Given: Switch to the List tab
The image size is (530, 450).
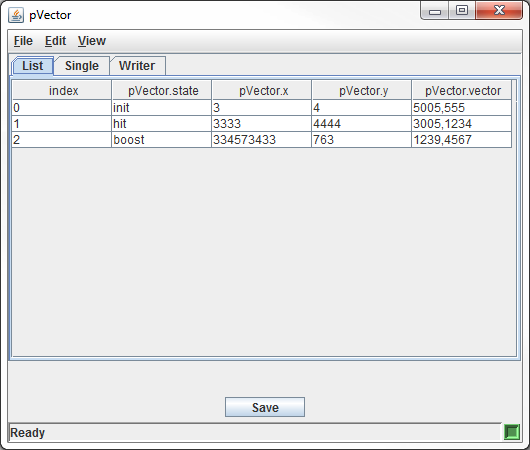Looking at the screenshot, I should point(32,66).
